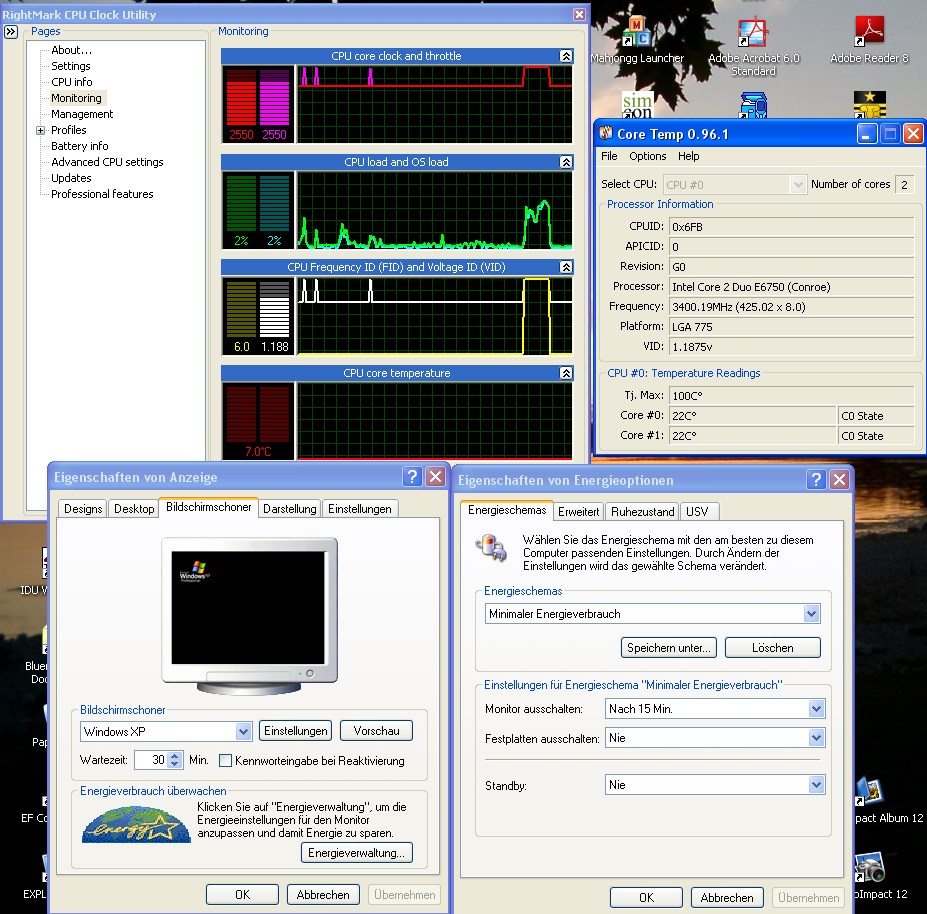
Task: Open the Energieschemas dropdown Minimaler Energieverbrauch
Action: coord(811,614)
